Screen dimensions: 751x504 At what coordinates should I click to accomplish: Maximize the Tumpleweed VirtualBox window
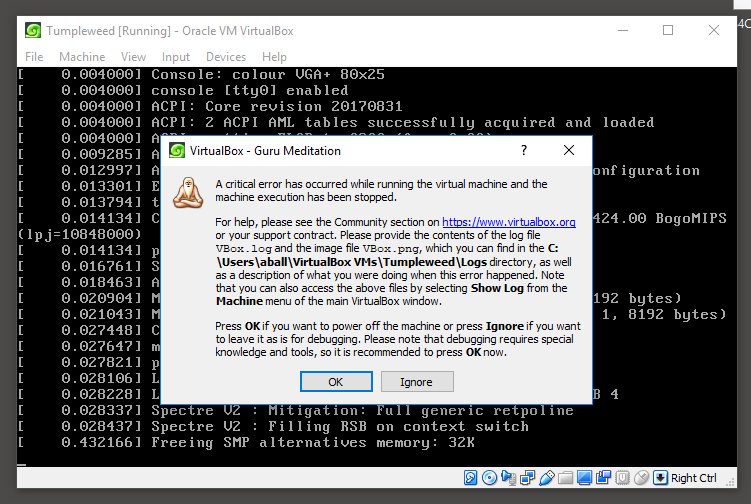point(668,31)
